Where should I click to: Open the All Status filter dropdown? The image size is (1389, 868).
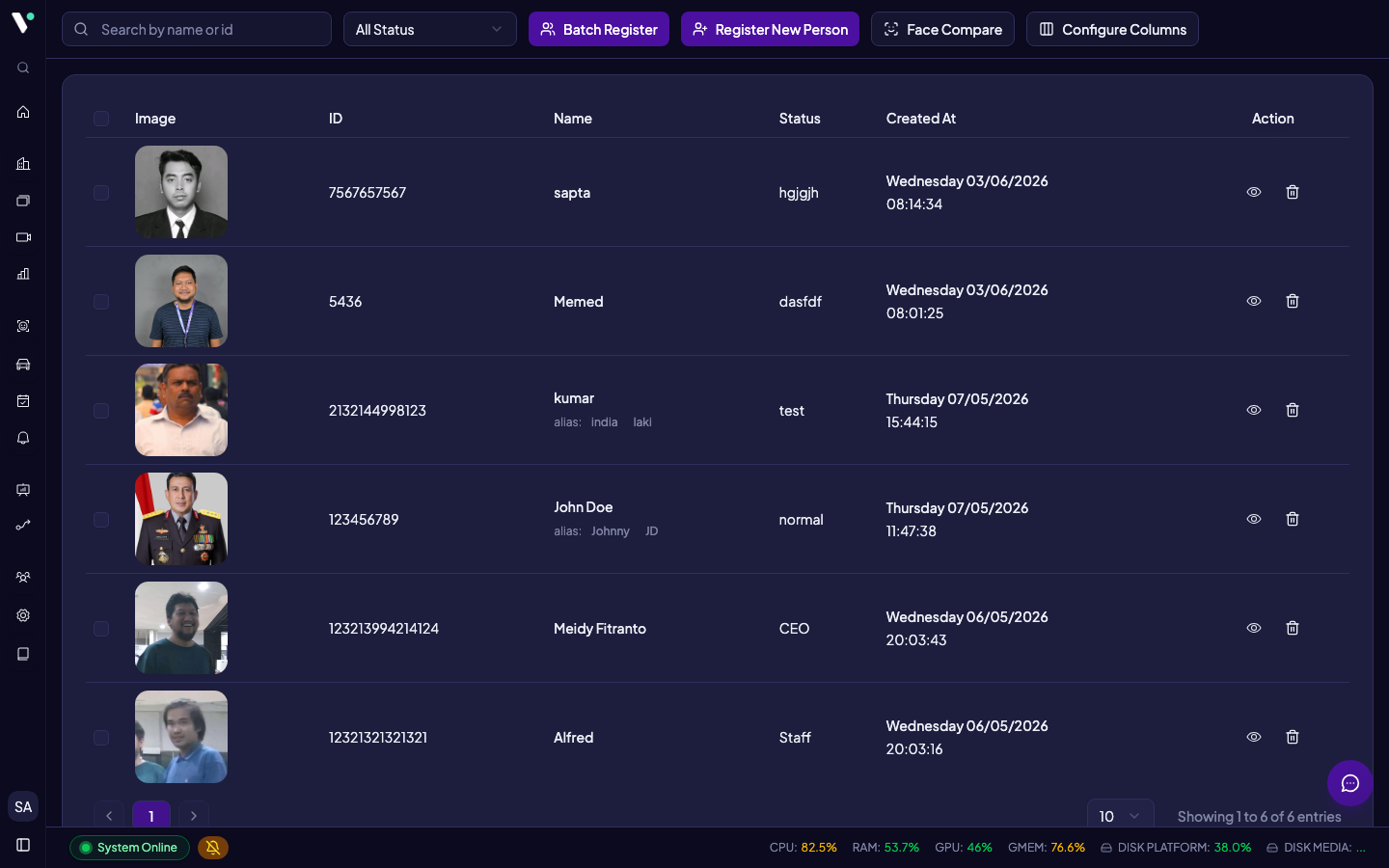pos(430,29)
